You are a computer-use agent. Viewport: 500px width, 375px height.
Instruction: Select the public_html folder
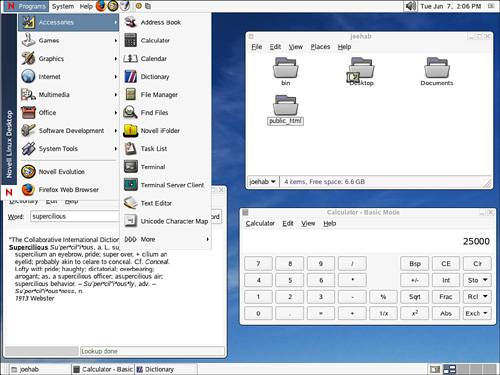286,110
